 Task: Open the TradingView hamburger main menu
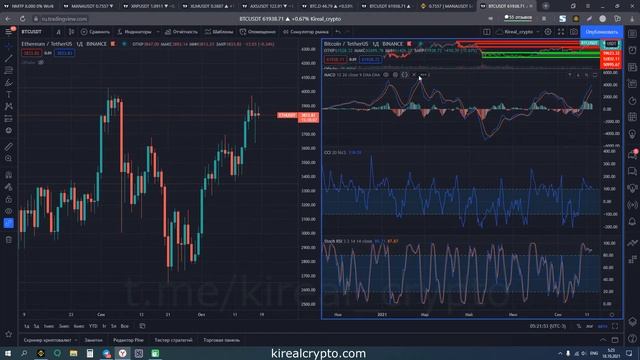tap(9, 32)
